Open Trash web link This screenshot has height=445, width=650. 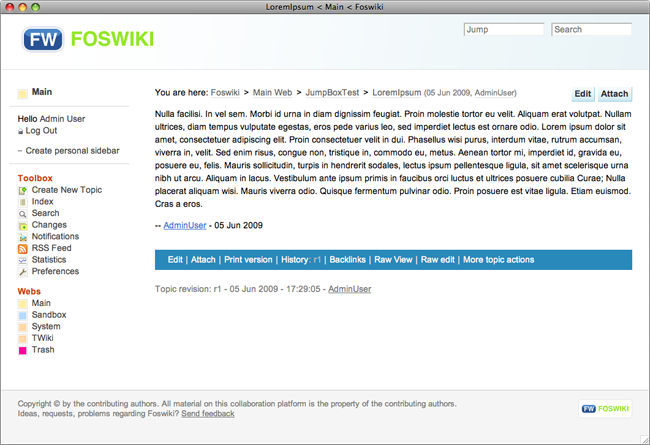tap(43, 350)
